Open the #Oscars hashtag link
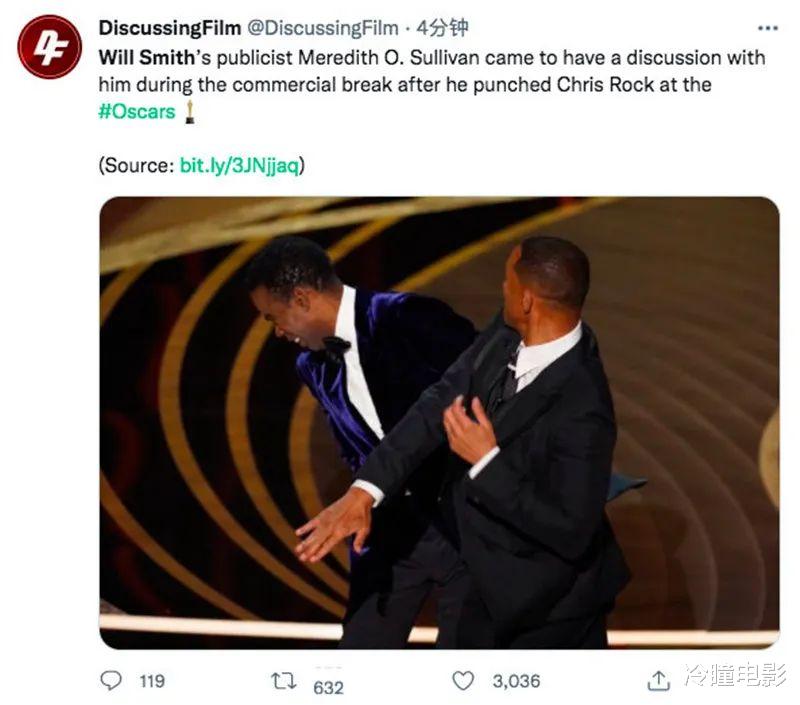The height and width of the screenshot is (705, 800). tap(136, 112)
